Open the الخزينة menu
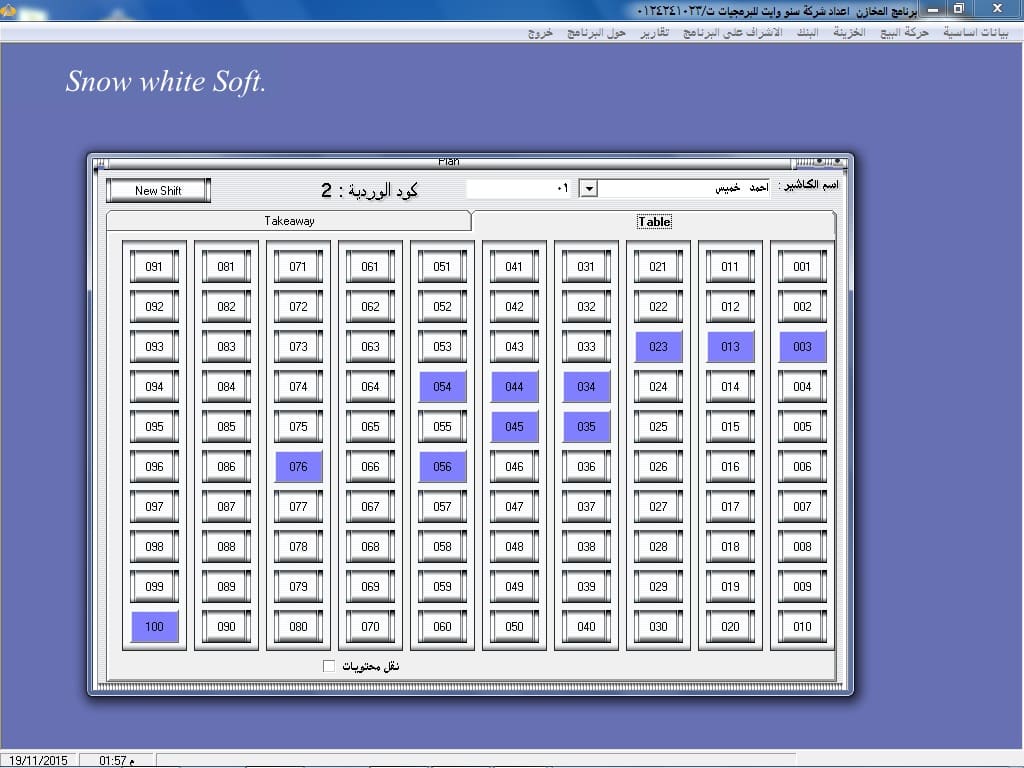 [x=849, y=32]
